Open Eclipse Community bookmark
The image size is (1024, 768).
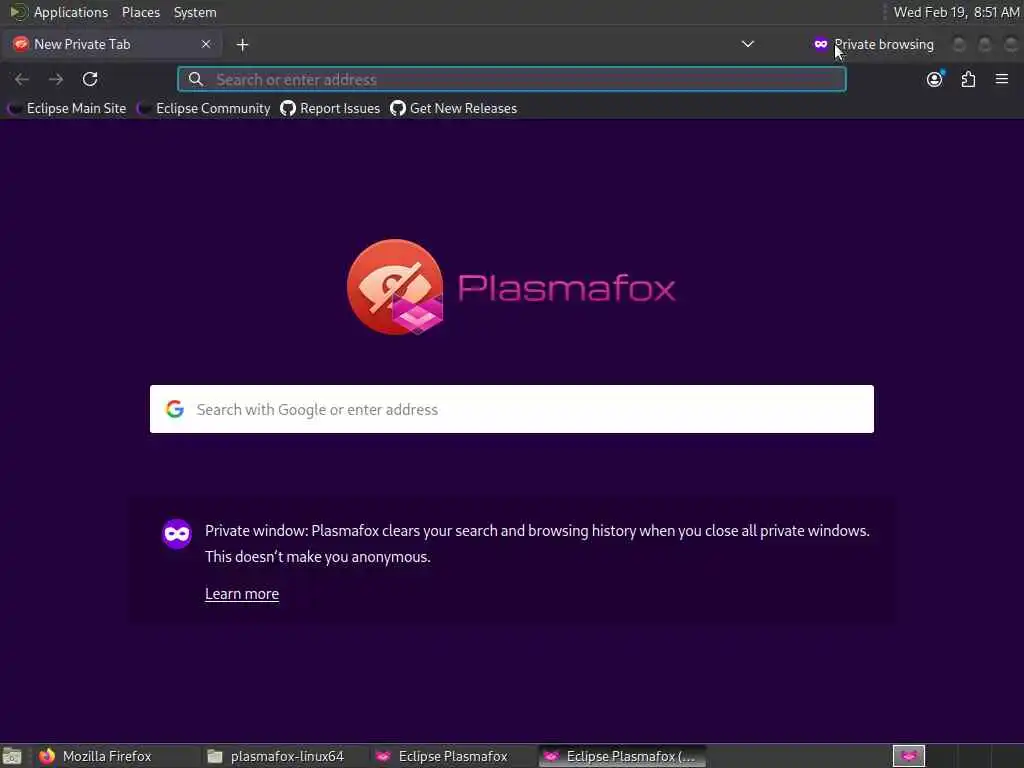[203, 108]
